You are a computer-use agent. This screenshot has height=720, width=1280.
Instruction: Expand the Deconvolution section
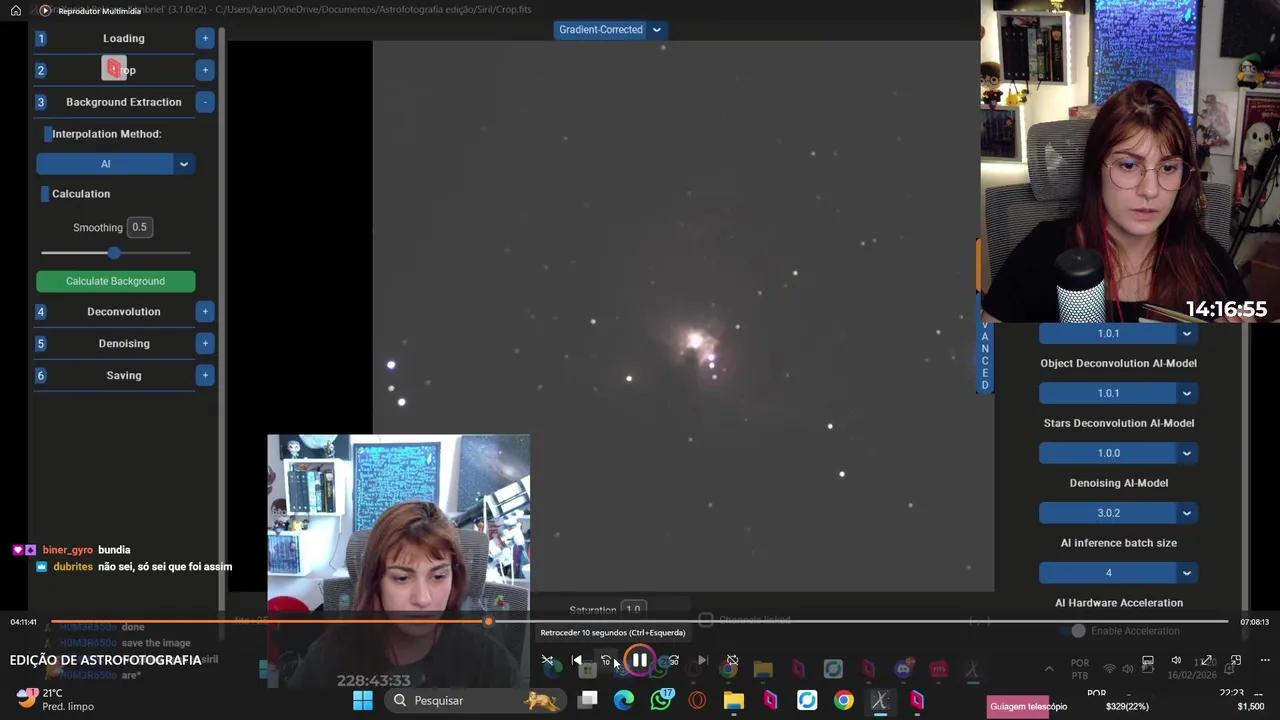205,312
